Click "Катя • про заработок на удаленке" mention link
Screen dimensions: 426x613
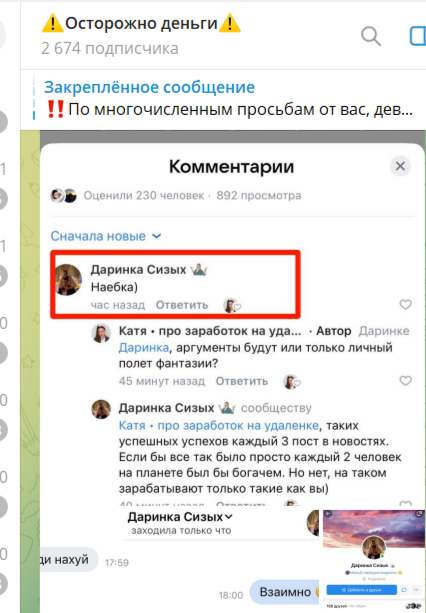pyautogui.click(x=219, y=425)
